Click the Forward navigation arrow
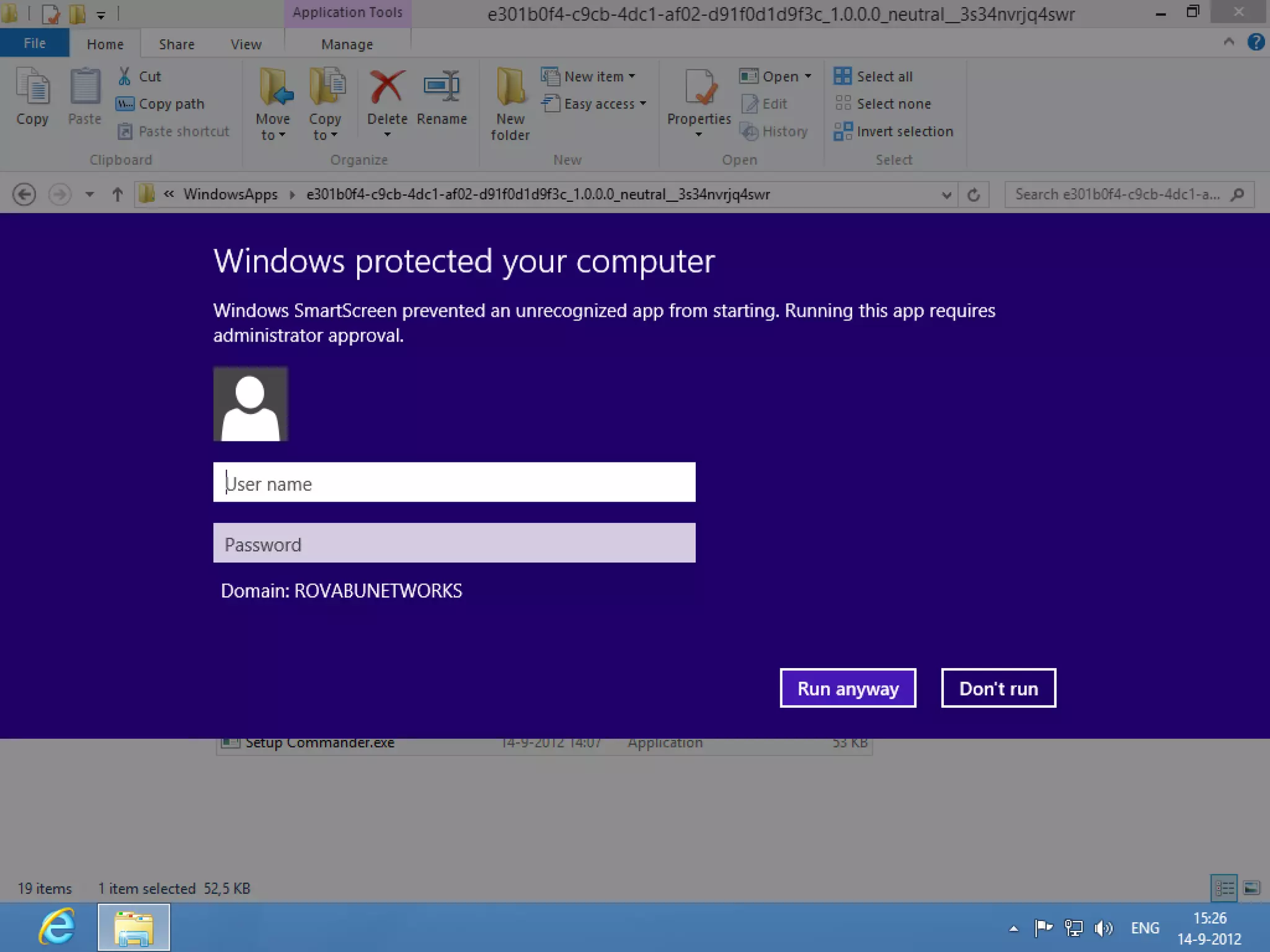The height and width of the screenshot is (952, 1270). pyautogui.click(x=60, y=195)
